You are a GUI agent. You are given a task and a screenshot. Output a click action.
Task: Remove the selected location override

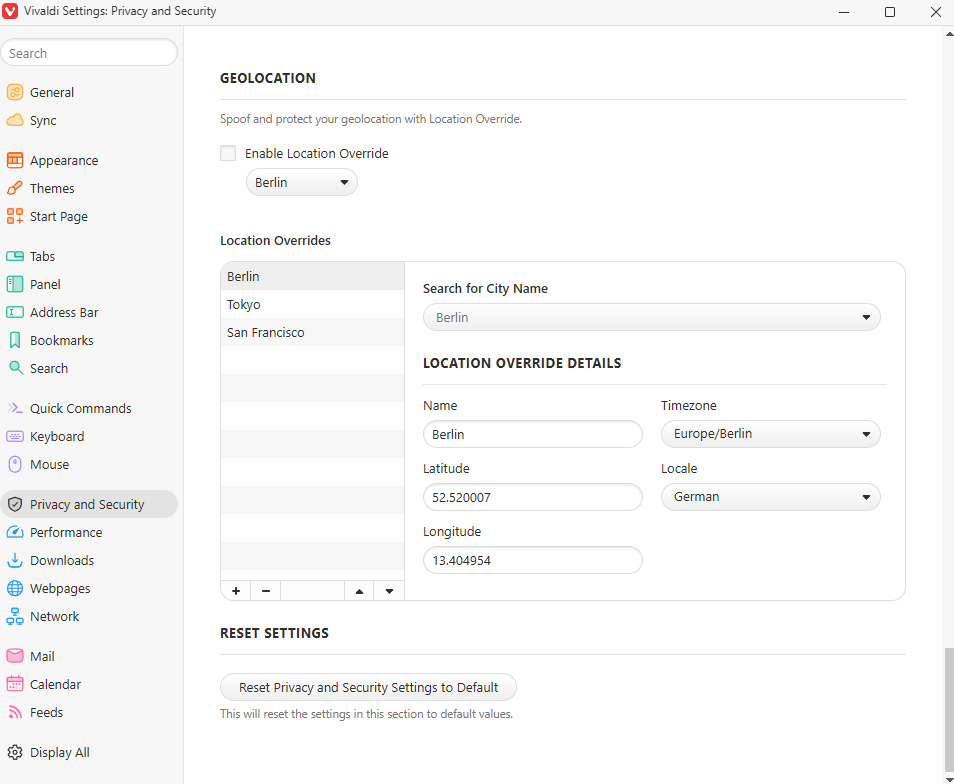tap(265, 590)
